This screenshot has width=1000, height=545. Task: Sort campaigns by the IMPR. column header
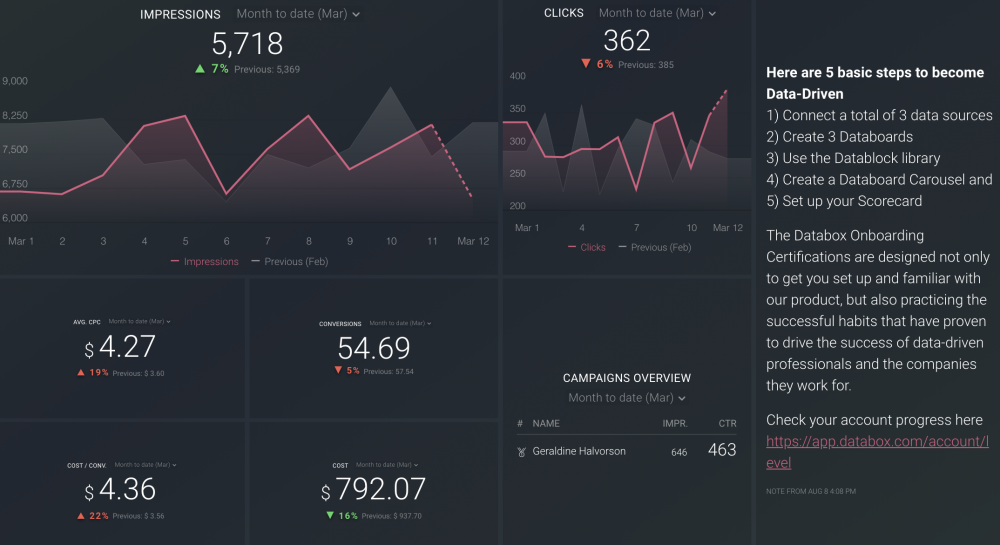[x=674, y=424]
